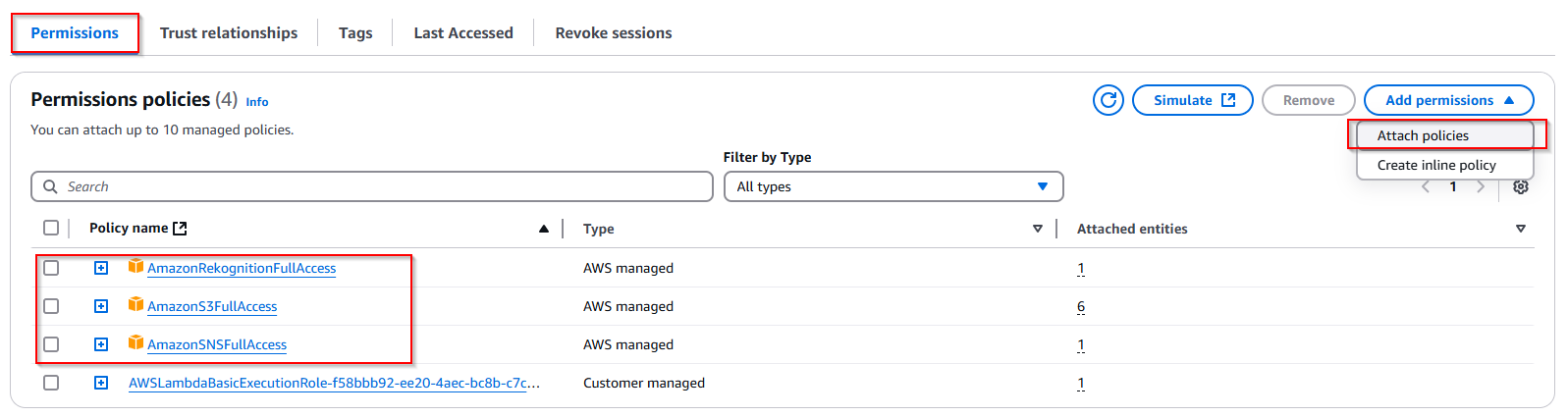Click the page number 1 indicator
1568x417 pixels.
(x=1453, y=186)
